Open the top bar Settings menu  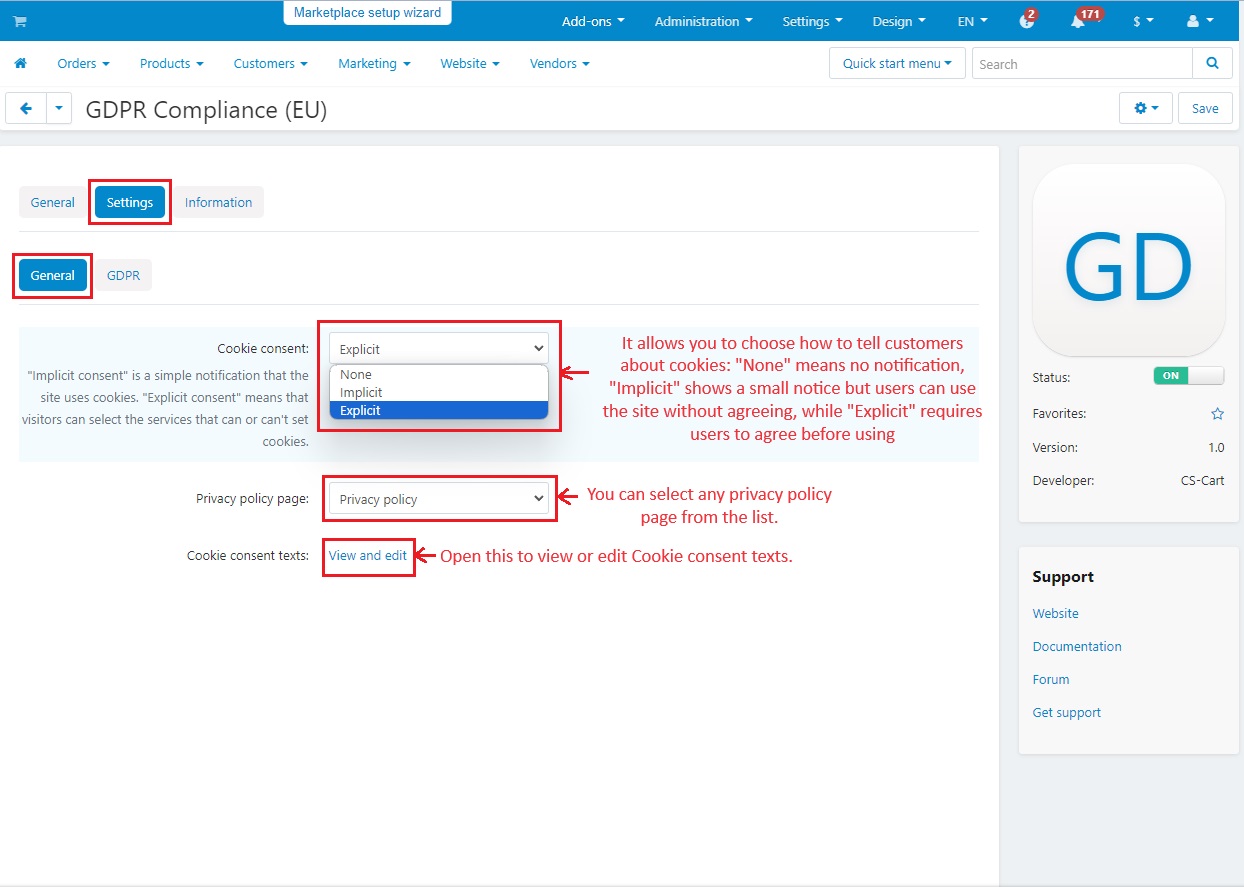(812, 21)
